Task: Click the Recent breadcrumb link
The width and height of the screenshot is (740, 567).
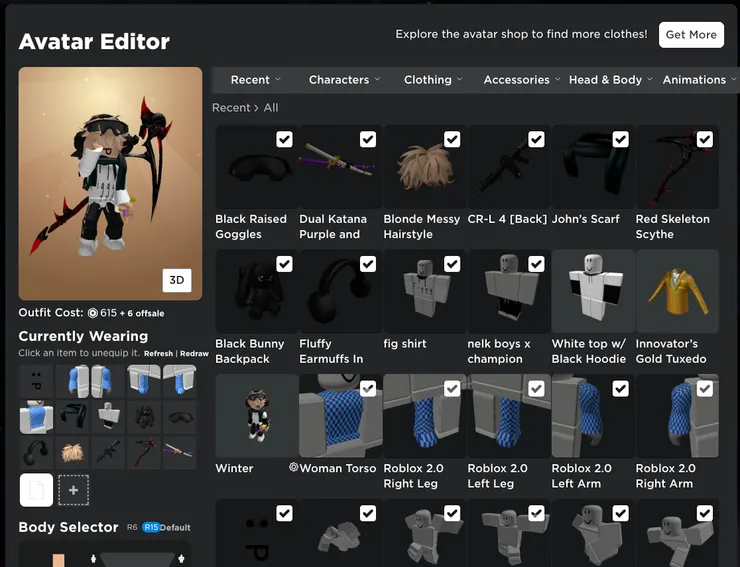Action: click(x=231, y=108)
